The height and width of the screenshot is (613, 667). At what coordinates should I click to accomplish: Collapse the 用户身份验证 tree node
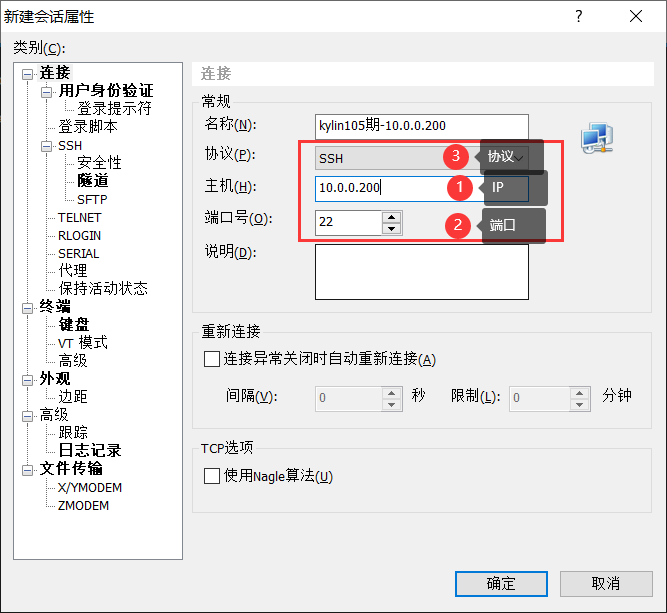click(x=46, y=92)
